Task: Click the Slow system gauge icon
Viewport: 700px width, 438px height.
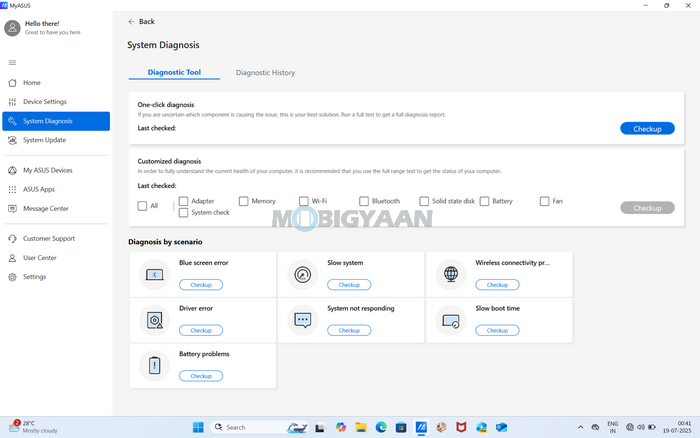Action: [x=303, y=275]
